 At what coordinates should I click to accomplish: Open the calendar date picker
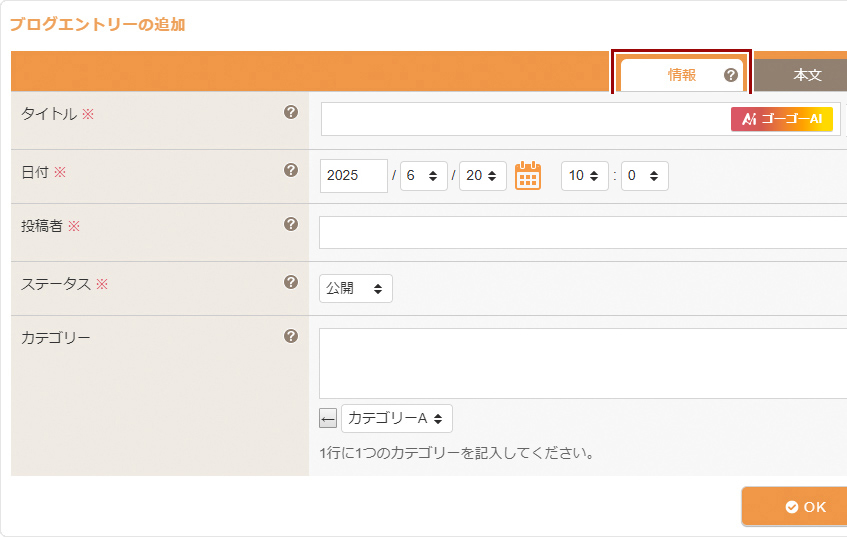[527, 176]
